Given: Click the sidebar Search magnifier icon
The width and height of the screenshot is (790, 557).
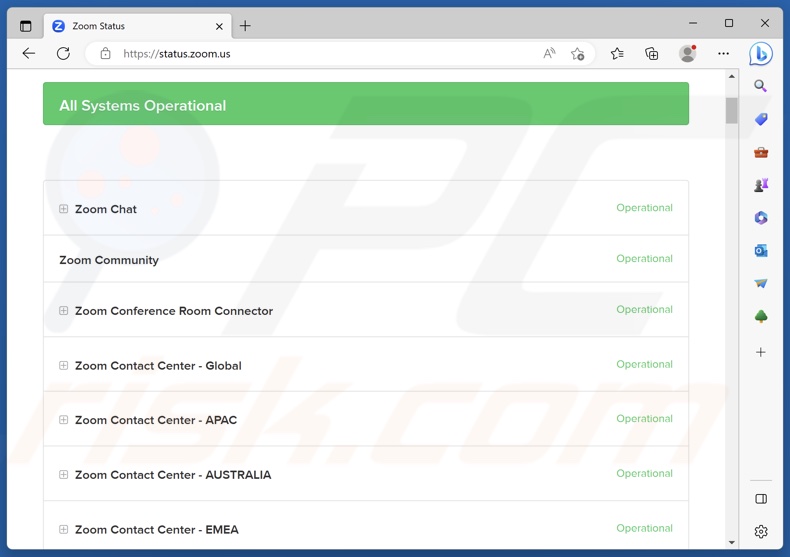Looking at the screenshot, I should tap(761, 86).
